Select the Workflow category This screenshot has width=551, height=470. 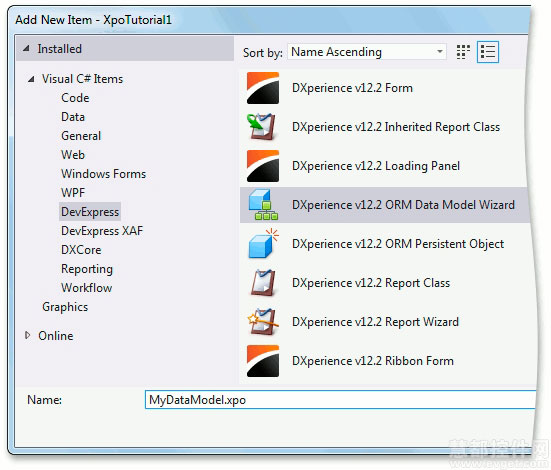tap(87, 288)
